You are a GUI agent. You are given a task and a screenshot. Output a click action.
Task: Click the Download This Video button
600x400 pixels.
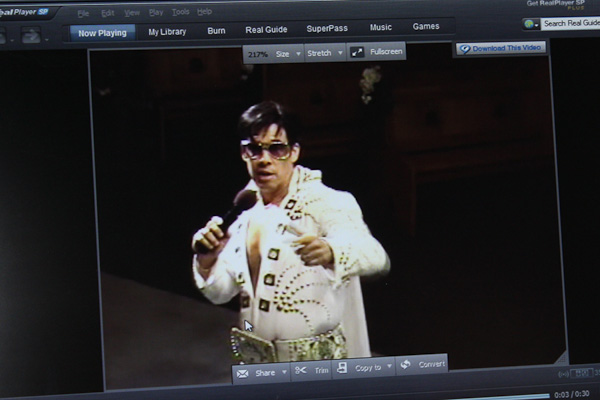point(502,48)
